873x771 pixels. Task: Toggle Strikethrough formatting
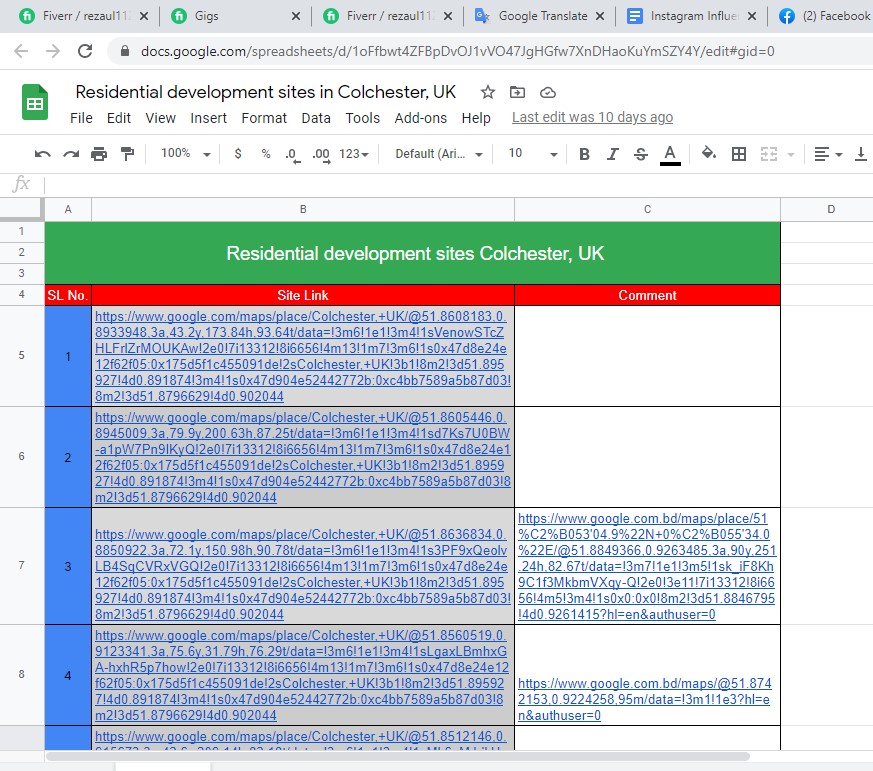pos(641,154)
